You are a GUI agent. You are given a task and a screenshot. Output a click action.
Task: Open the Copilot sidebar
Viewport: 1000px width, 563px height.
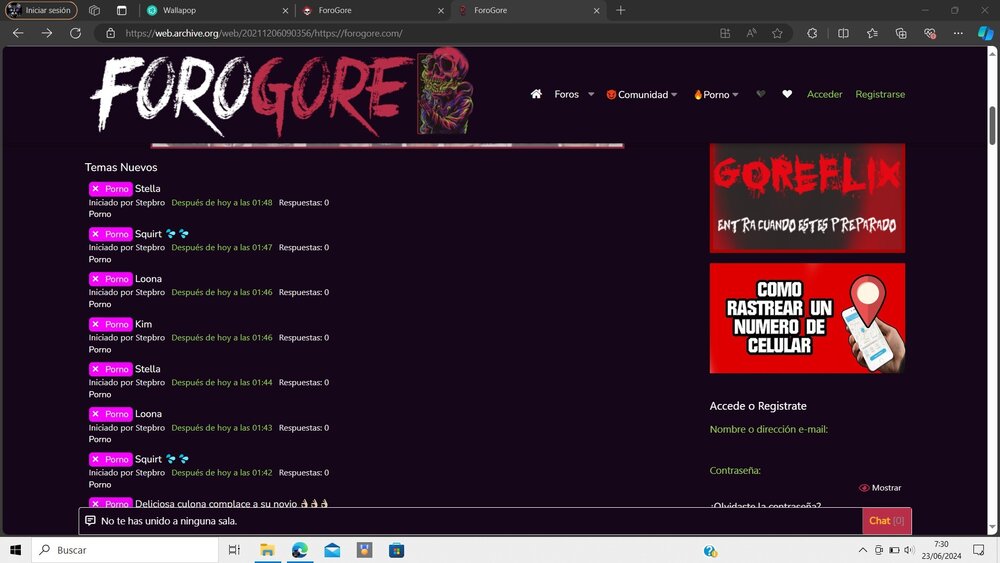pyautogui.click(x=985, y=33)
